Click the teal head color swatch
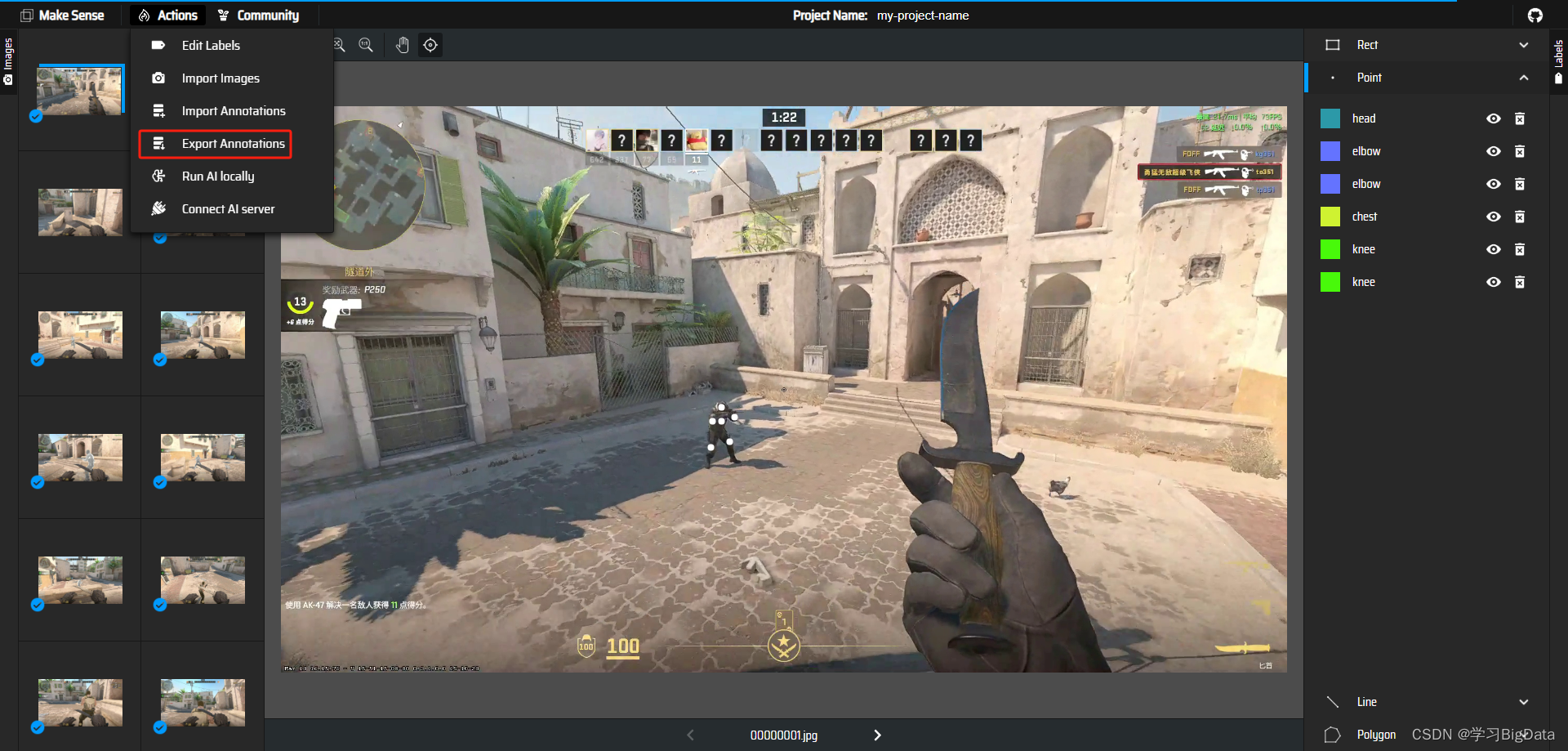1568x751 pixels. 1330,118
